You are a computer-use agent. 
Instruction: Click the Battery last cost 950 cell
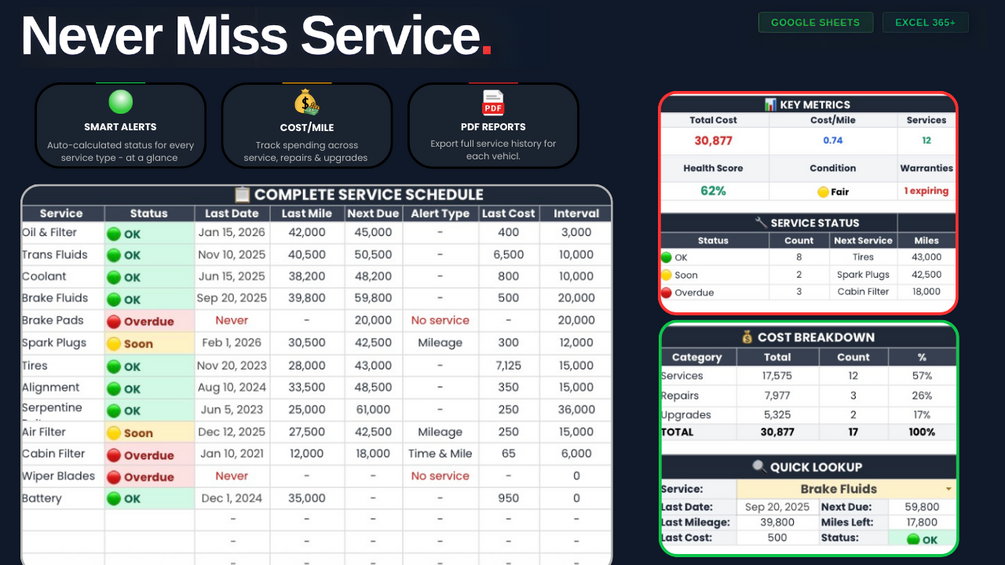coord(508,498)
